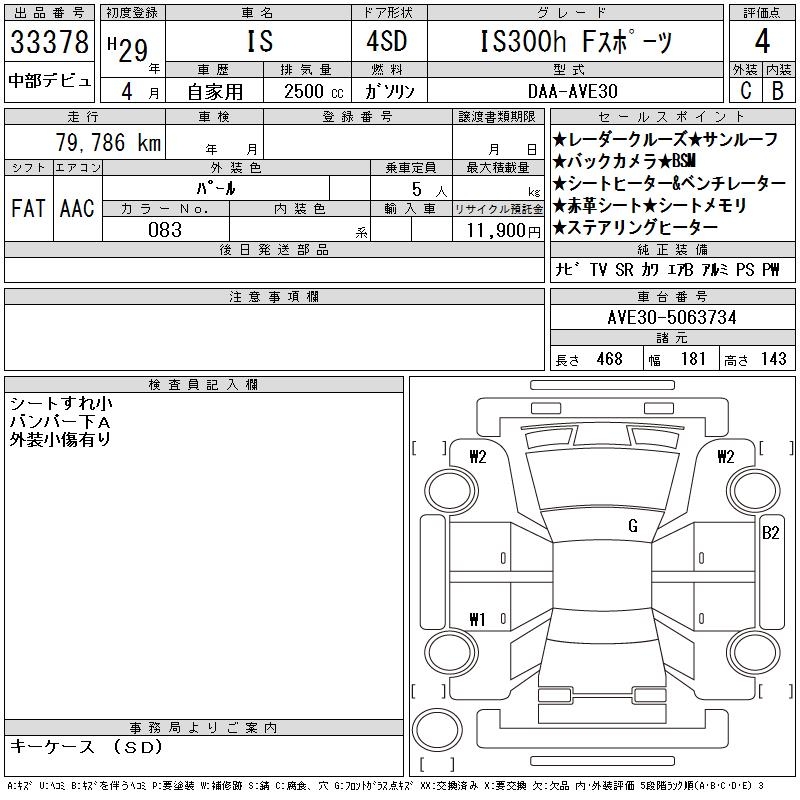Image resolution: width=800 pixels, height=800 pixels.
Task: Click the spare tire circle in diagram
Action: pyautogui.click(x=437, y=729)
